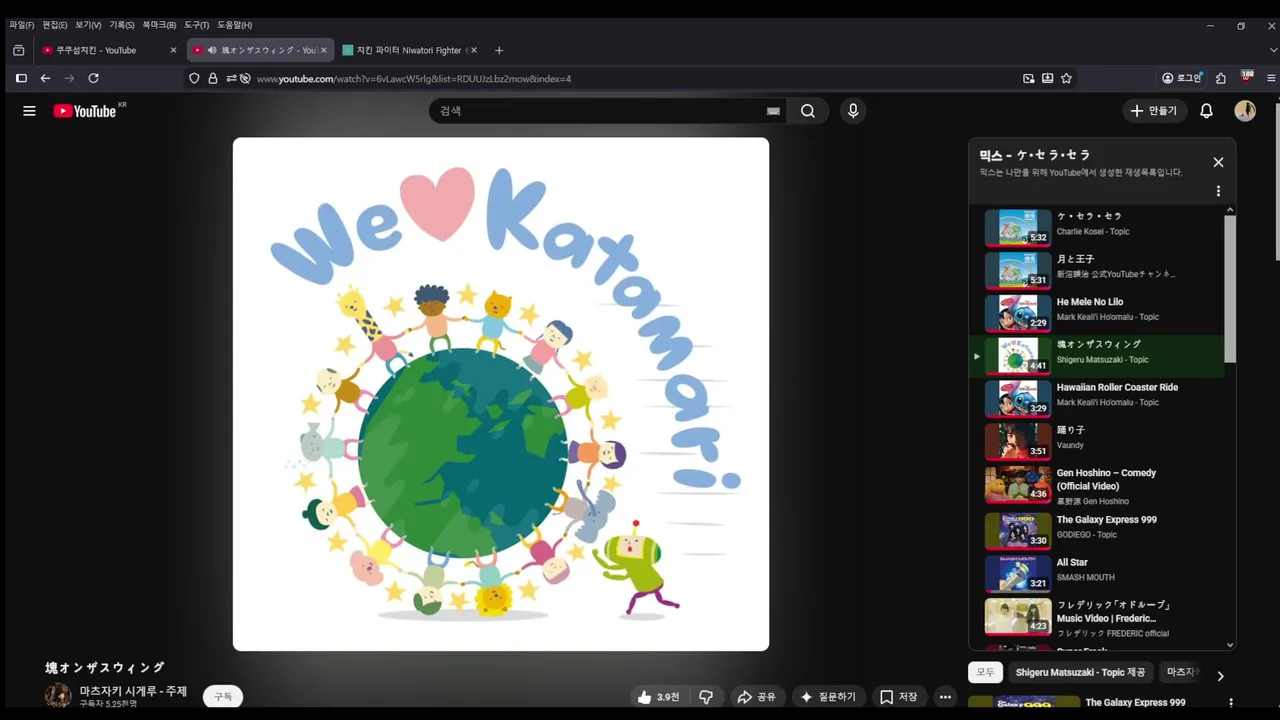Open a new browser tab
This screenshot has height=720, width=1280.
[499, 50]
